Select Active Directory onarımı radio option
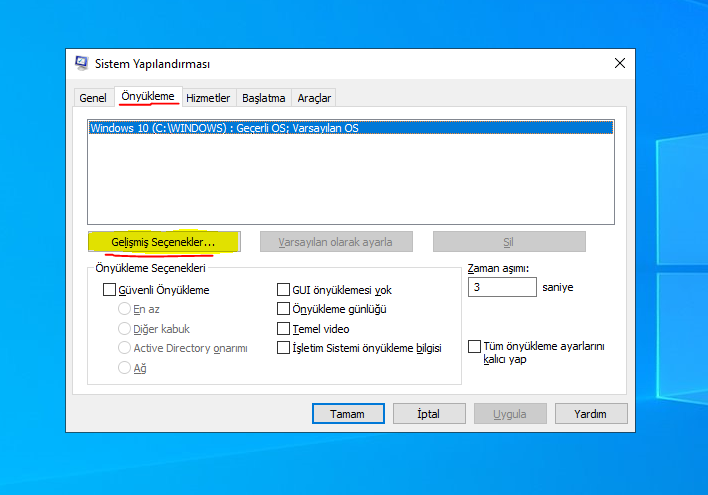Screen dimensions: 708x495 124,348
